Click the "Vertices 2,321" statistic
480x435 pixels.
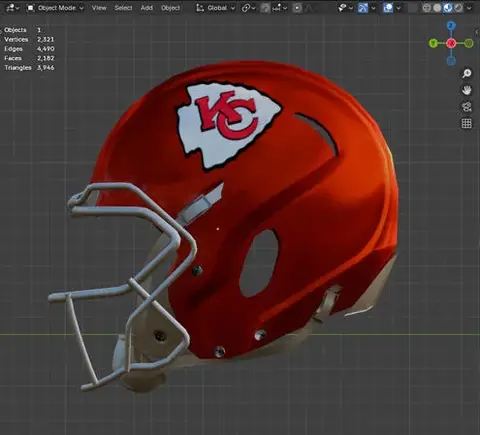29,39
